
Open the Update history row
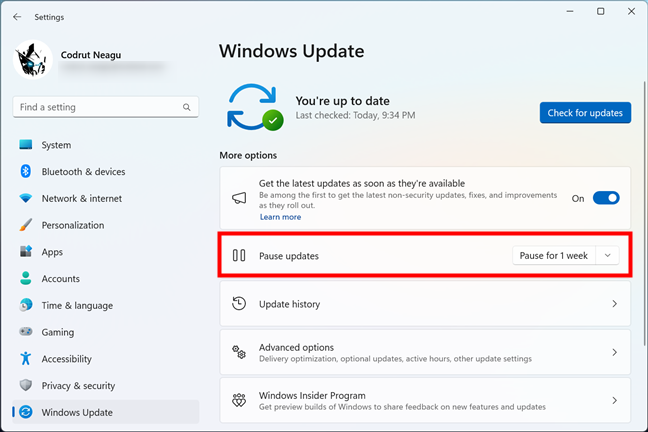click(425, 304)
